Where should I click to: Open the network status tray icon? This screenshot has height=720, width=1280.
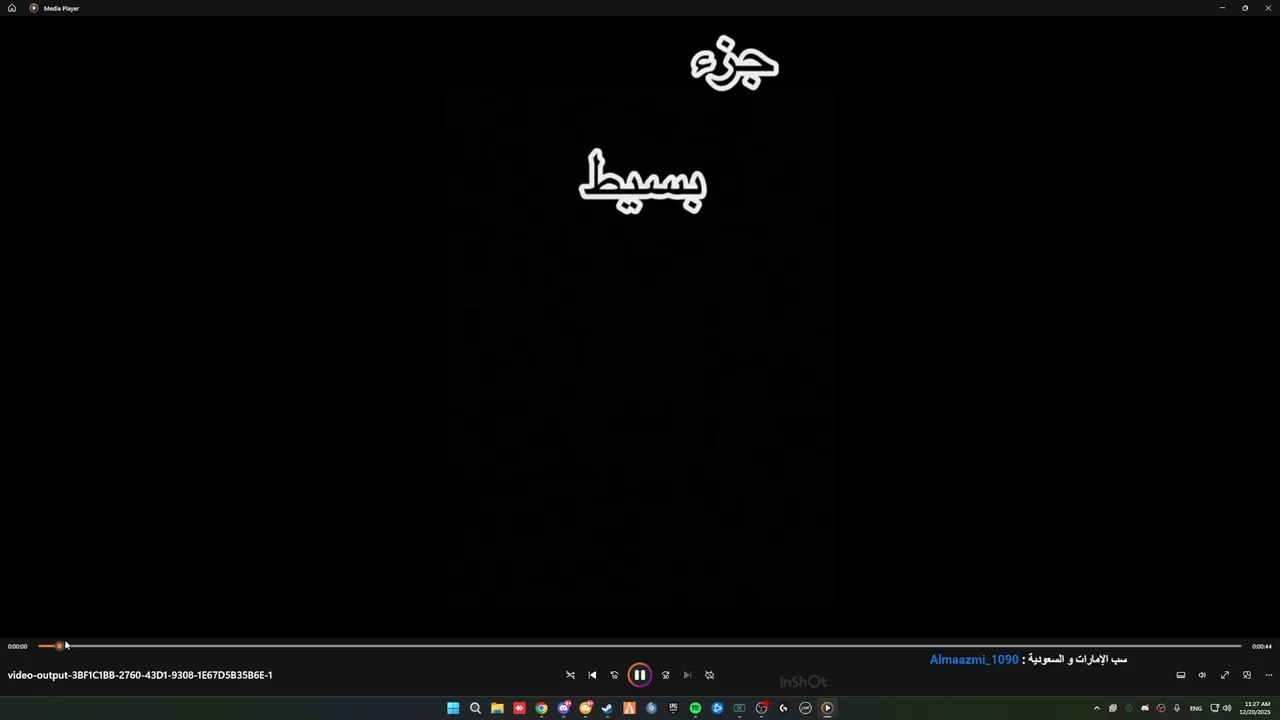pyautogui.click(x=1215, y=708)
